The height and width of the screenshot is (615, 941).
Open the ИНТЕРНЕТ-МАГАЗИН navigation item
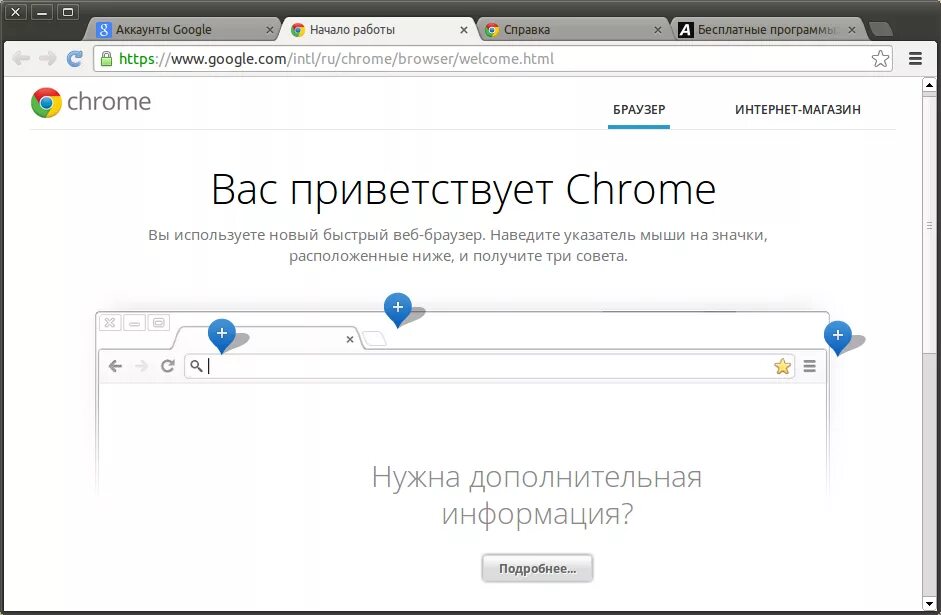point(798,109)
